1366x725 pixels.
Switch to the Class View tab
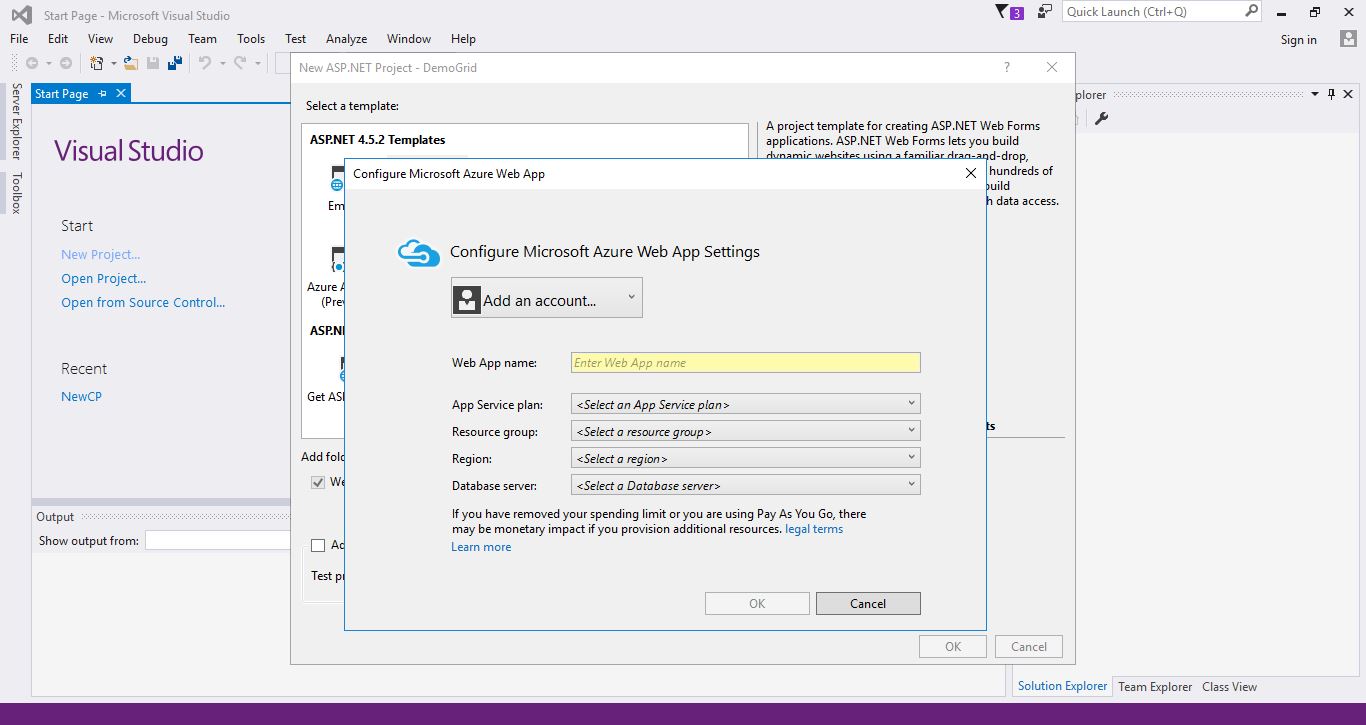(1229, 687)
